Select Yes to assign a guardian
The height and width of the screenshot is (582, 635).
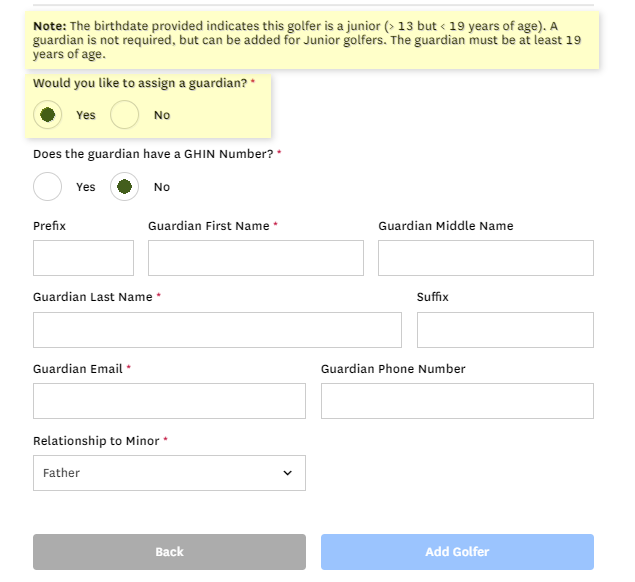(x=47, y=115)
